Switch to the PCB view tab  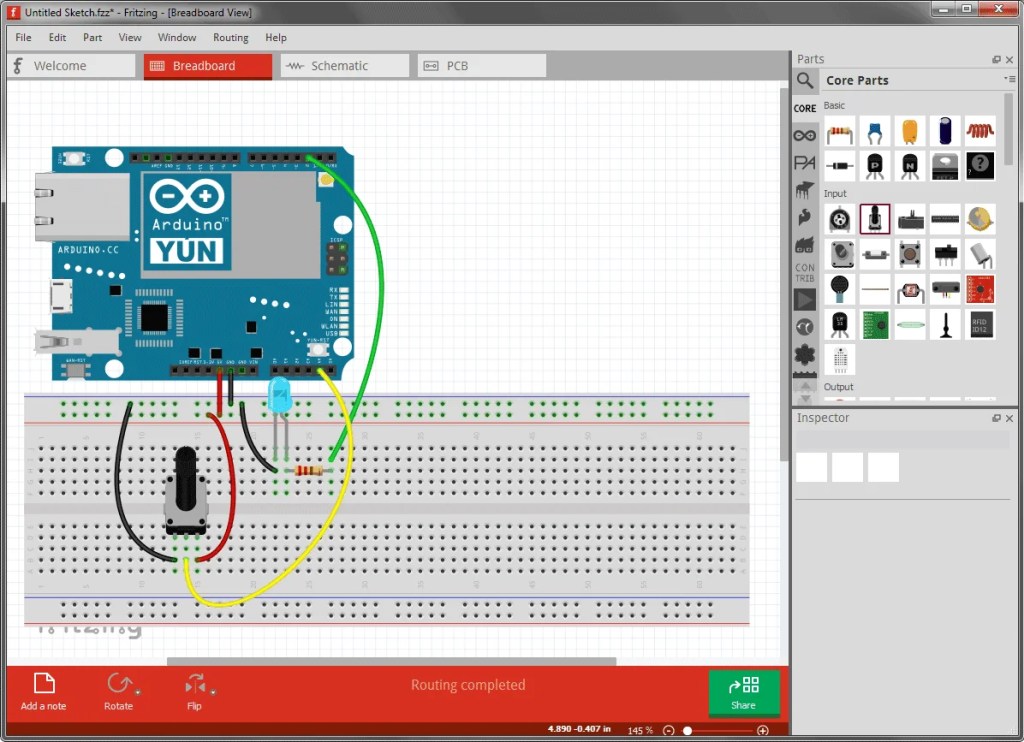[x=481, y=64]
